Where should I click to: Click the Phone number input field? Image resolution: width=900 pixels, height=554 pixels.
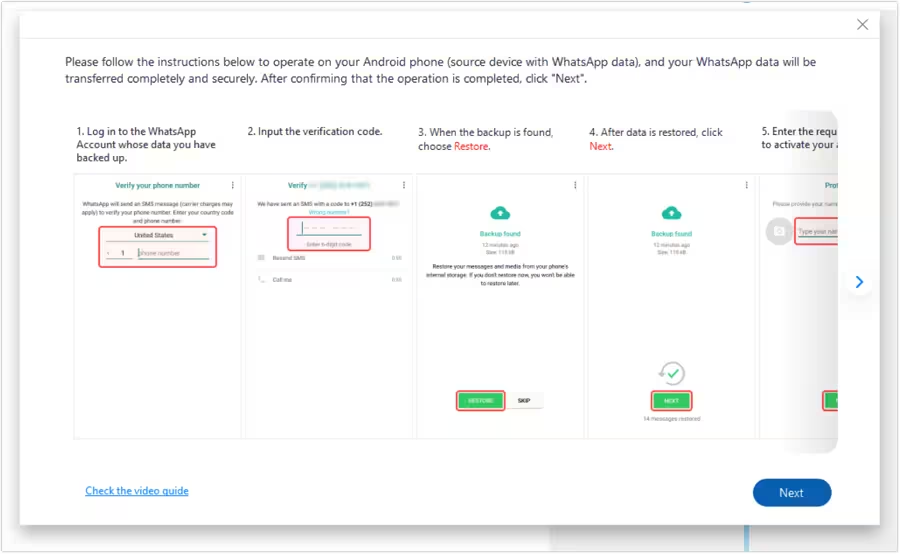[x=173, y=254]
